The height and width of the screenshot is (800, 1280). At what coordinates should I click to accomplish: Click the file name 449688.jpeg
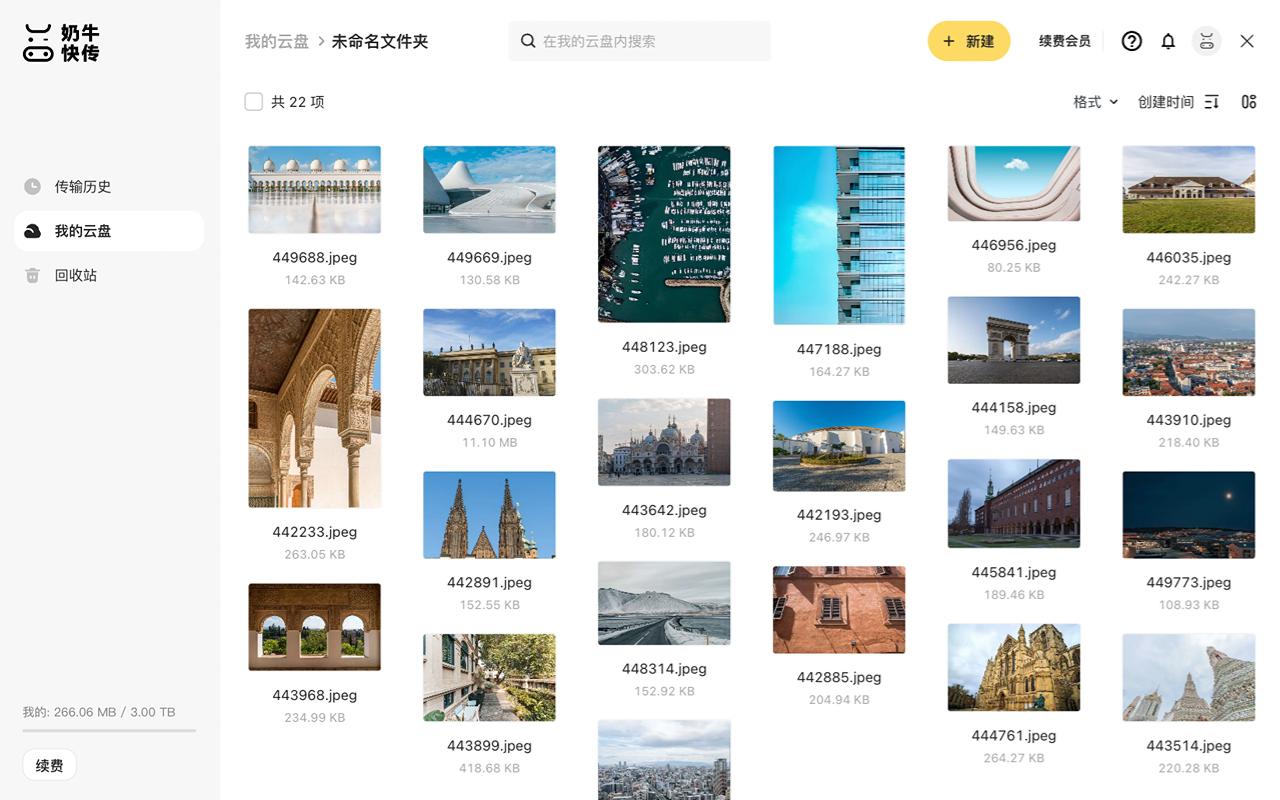[x=315, y=257]
